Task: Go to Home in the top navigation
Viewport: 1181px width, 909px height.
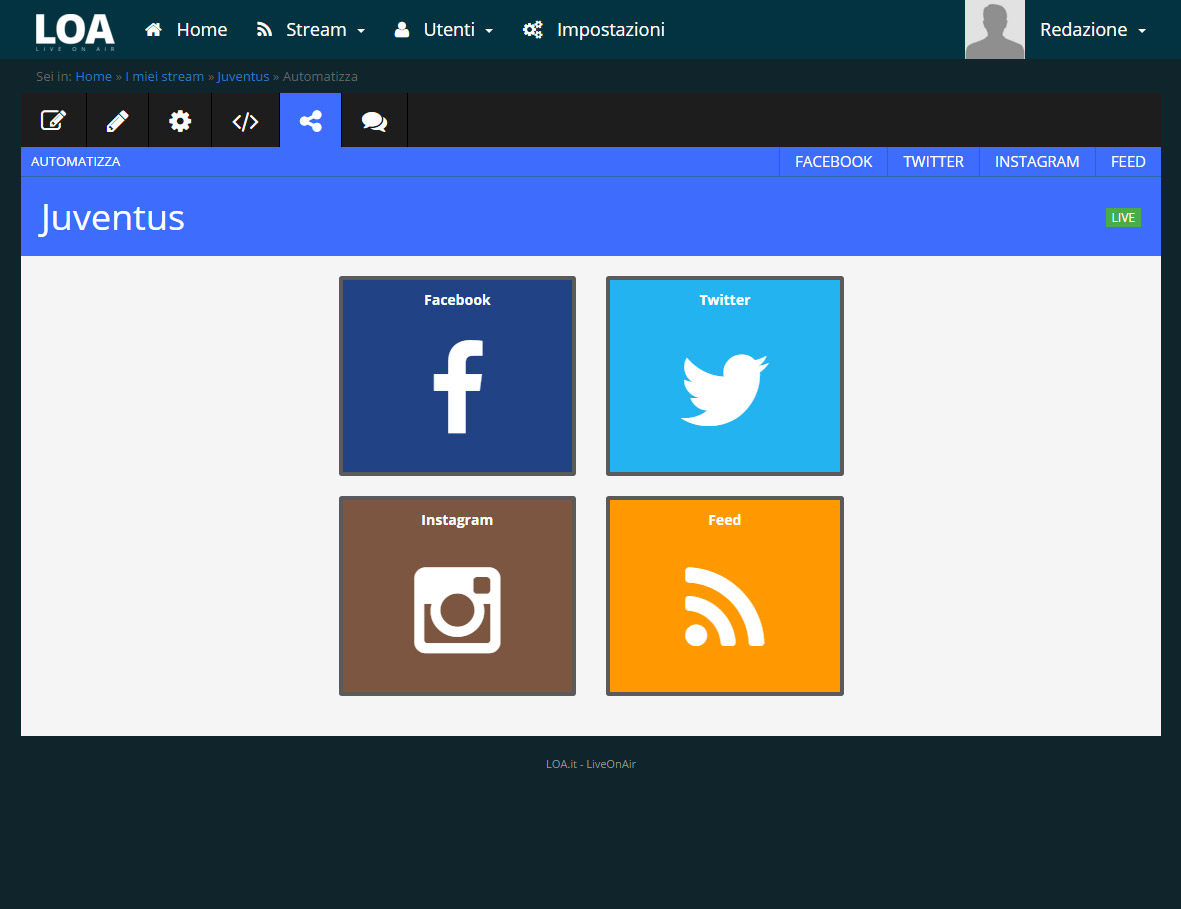Action: tap(186, 29)
